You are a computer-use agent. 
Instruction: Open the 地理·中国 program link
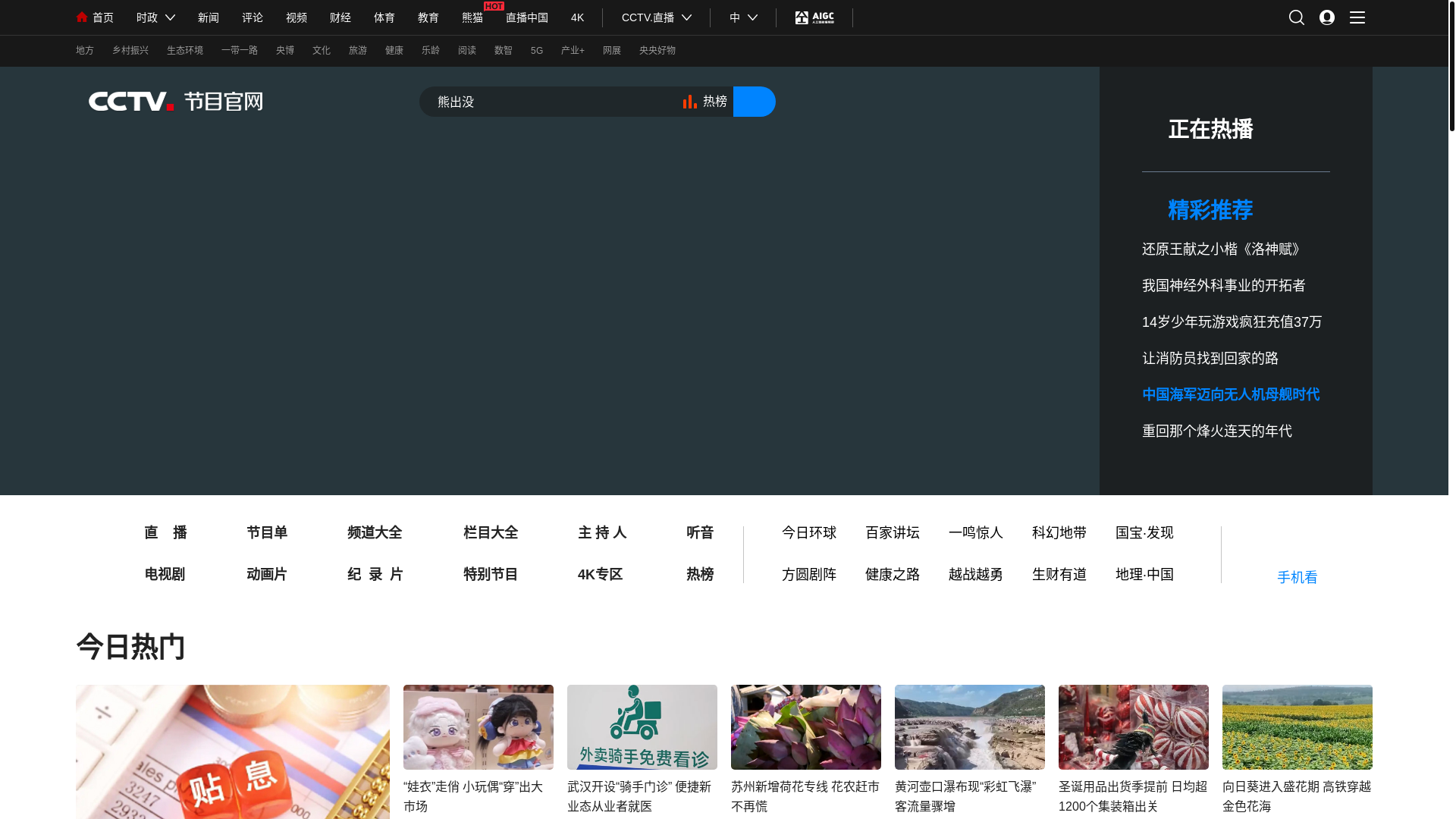click(x=1144, y=574)
